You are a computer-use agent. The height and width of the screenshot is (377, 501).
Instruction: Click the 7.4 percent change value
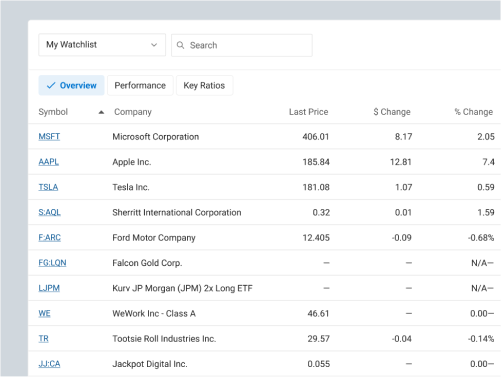(x=488, y=162)
